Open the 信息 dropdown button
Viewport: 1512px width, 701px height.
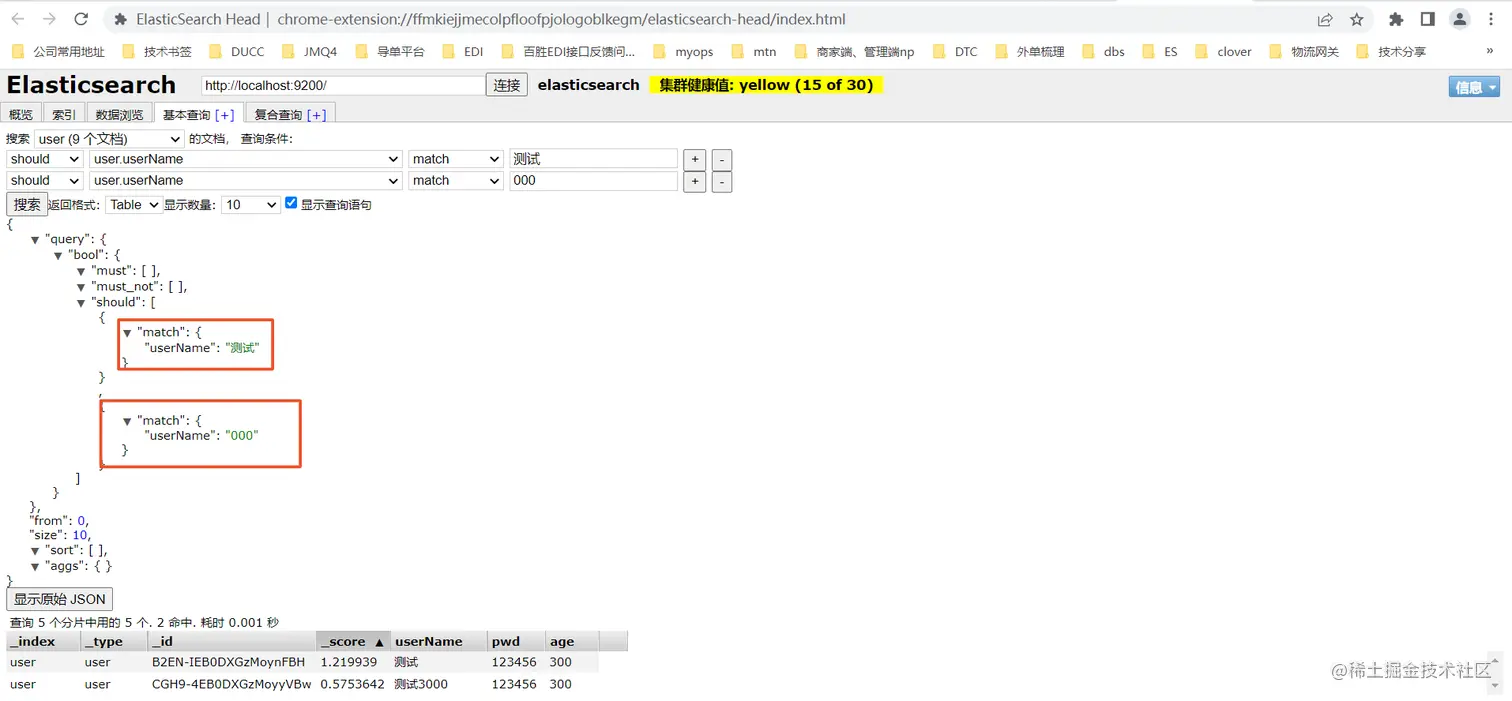[1474, 87]
